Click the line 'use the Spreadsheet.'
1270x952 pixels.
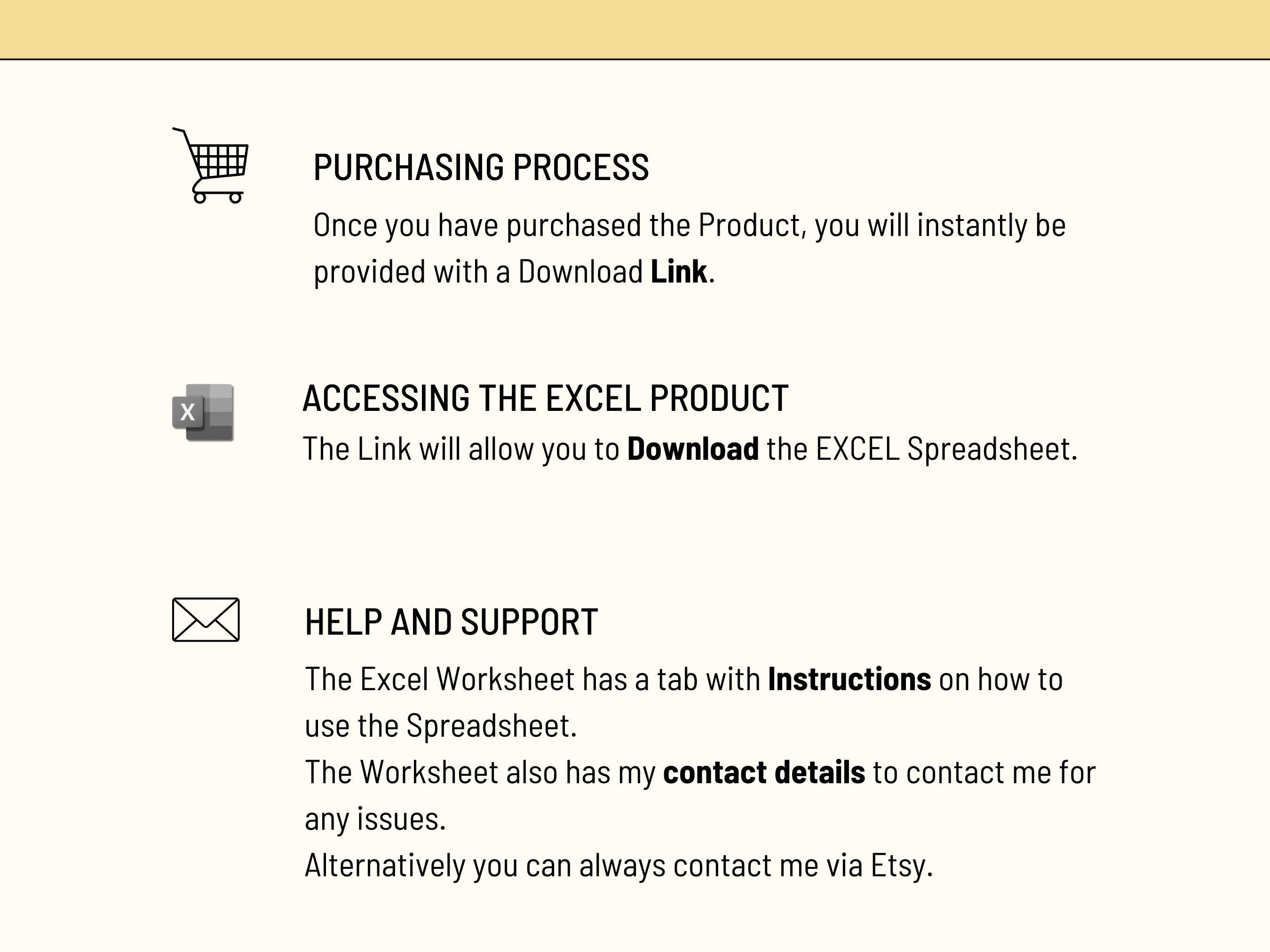pyautogui.click(x=440, y=726)
